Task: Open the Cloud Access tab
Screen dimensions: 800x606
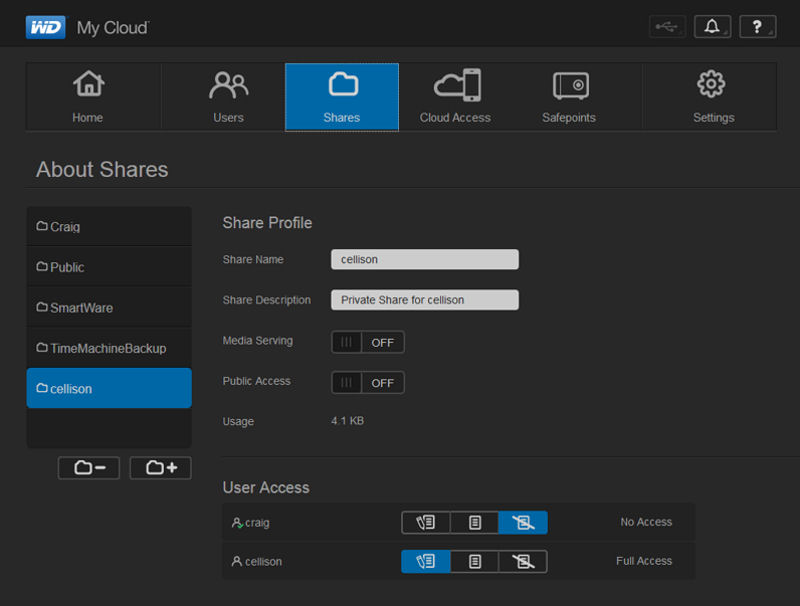Action: tap(455, 97)
